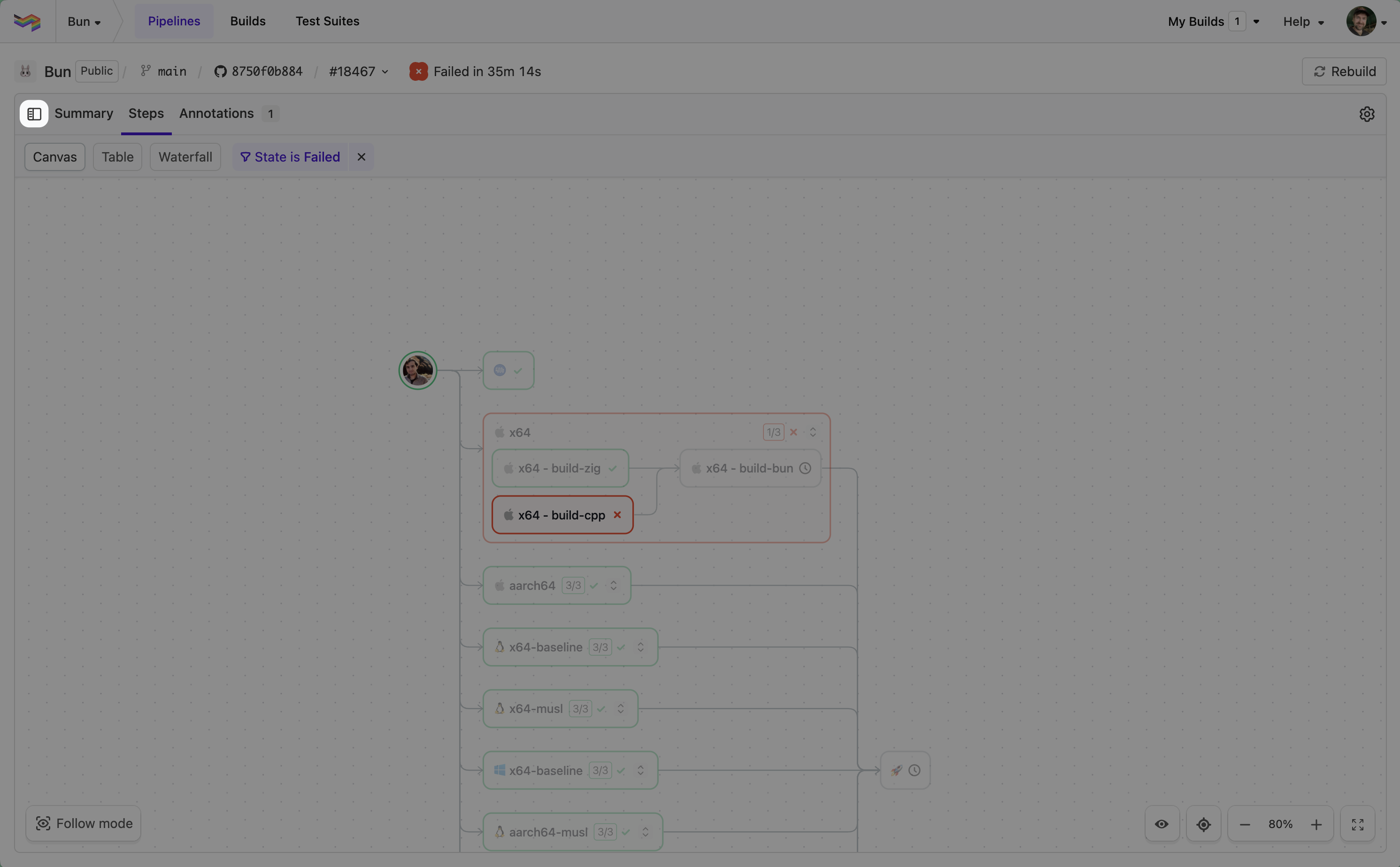The image size is (1400, 867).
Task: Click the center-on-canvas target icon
Action: pos(1203,824)
